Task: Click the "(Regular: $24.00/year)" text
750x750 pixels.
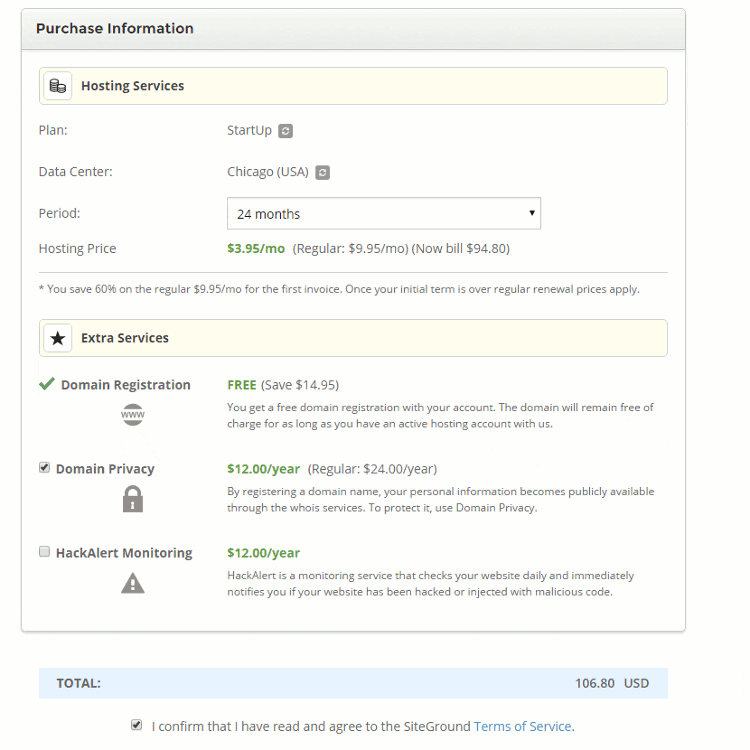Action: tap(372, 469)
